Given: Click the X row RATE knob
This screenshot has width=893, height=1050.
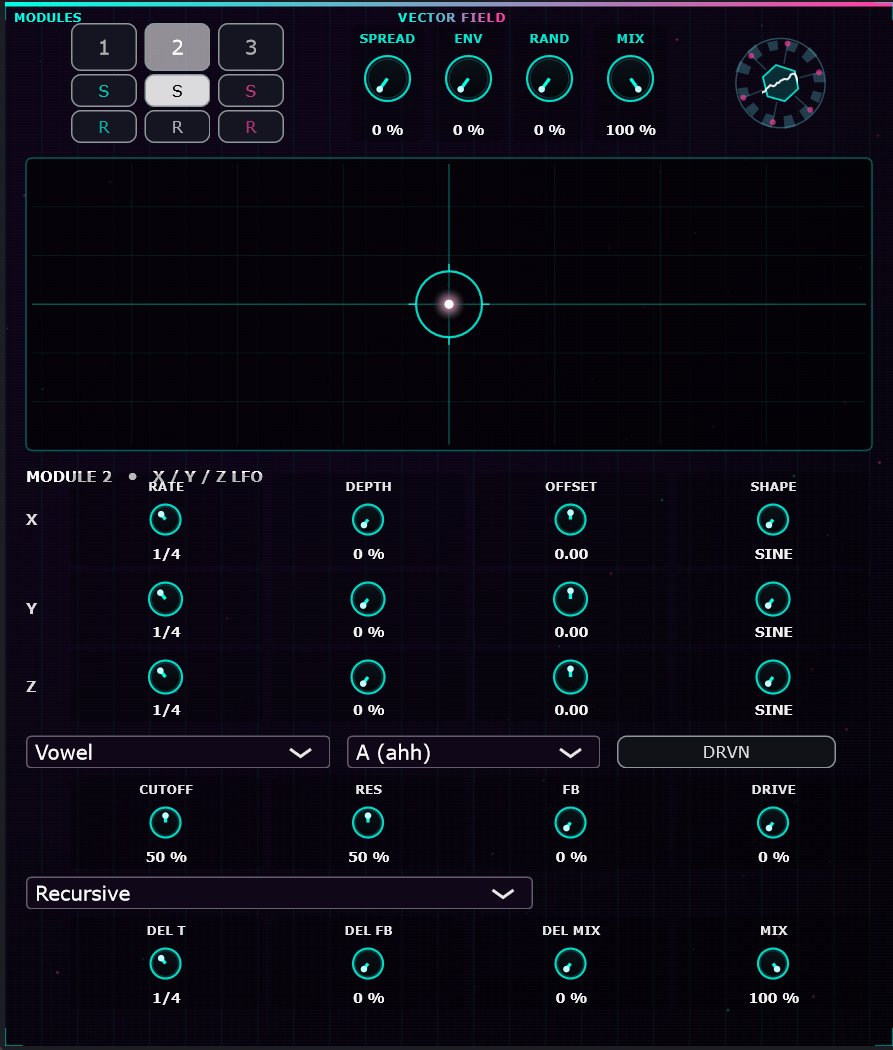Looking at the screenshot, I should pos(165,520).
